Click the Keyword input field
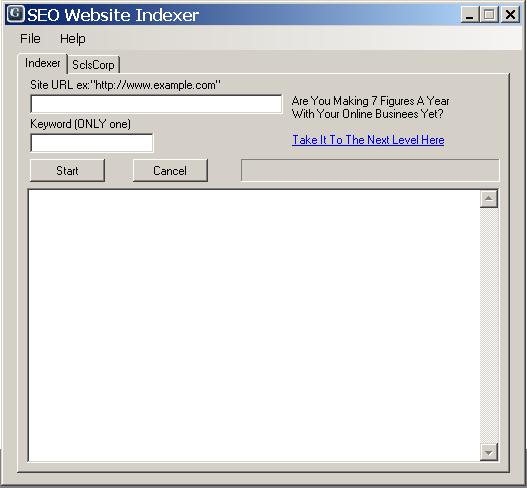 tap(92, 143)
